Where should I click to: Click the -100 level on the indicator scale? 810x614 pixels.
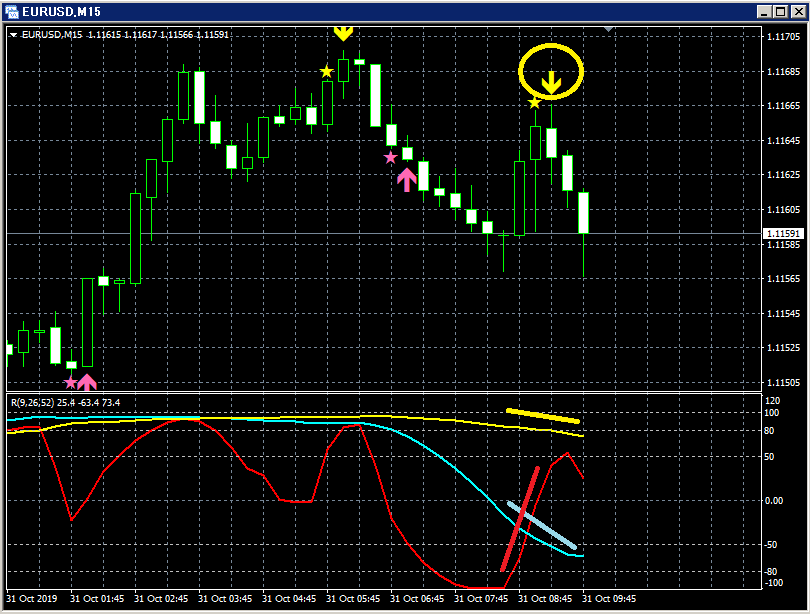[774, 582]
